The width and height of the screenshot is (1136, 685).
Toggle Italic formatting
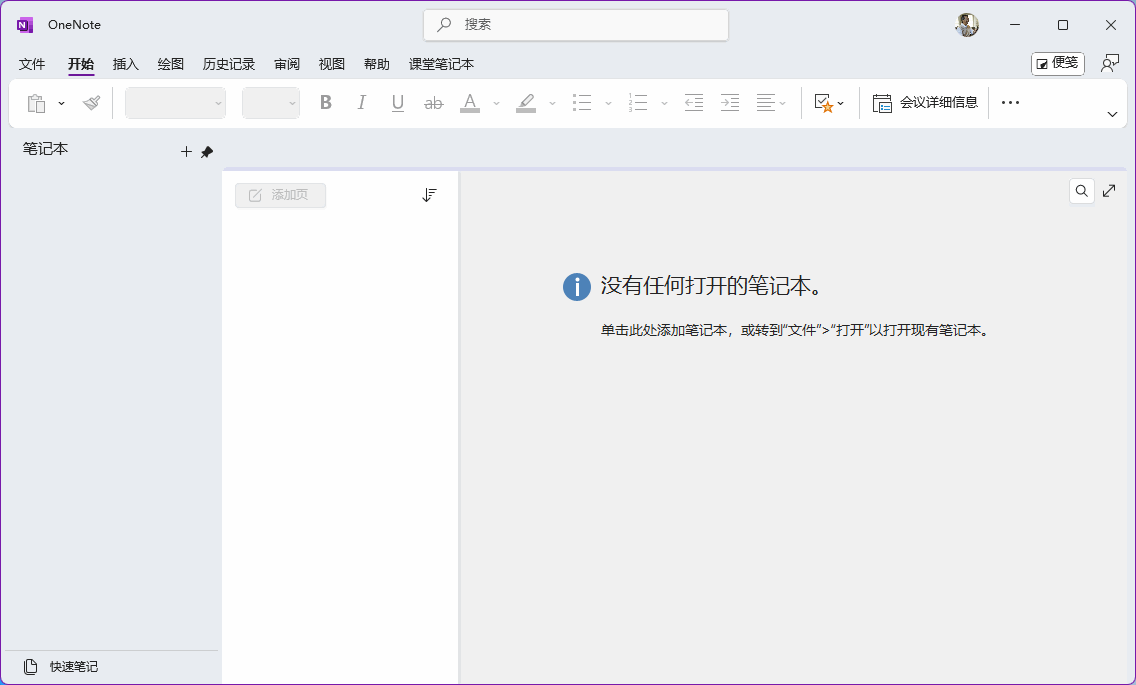(362, 103)
